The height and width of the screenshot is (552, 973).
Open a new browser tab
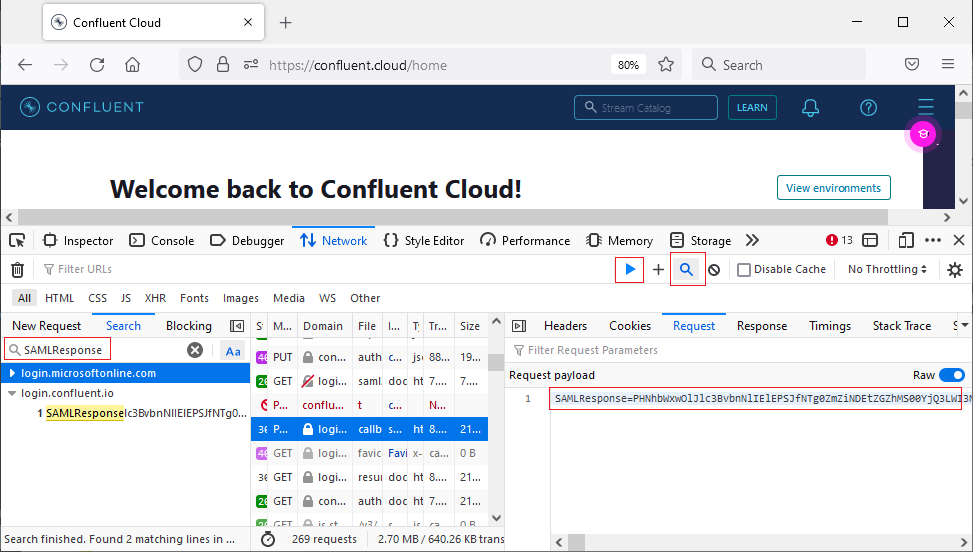tap(285, 23)
